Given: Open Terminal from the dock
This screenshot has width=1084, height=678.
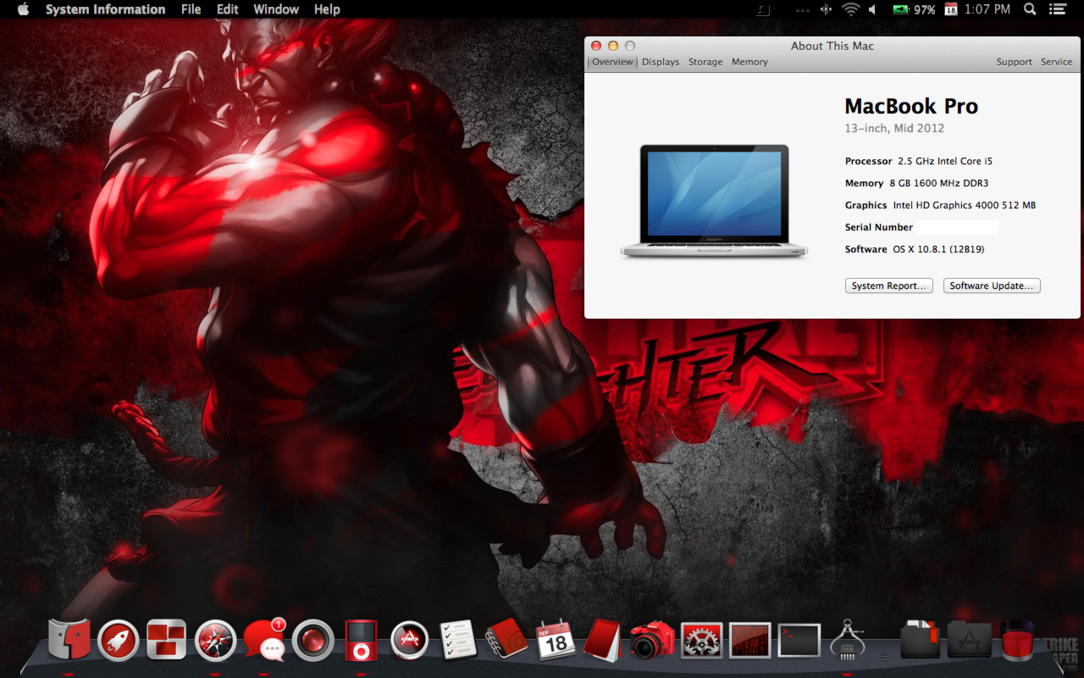Looking at the screenshot, I should point(798,640).
